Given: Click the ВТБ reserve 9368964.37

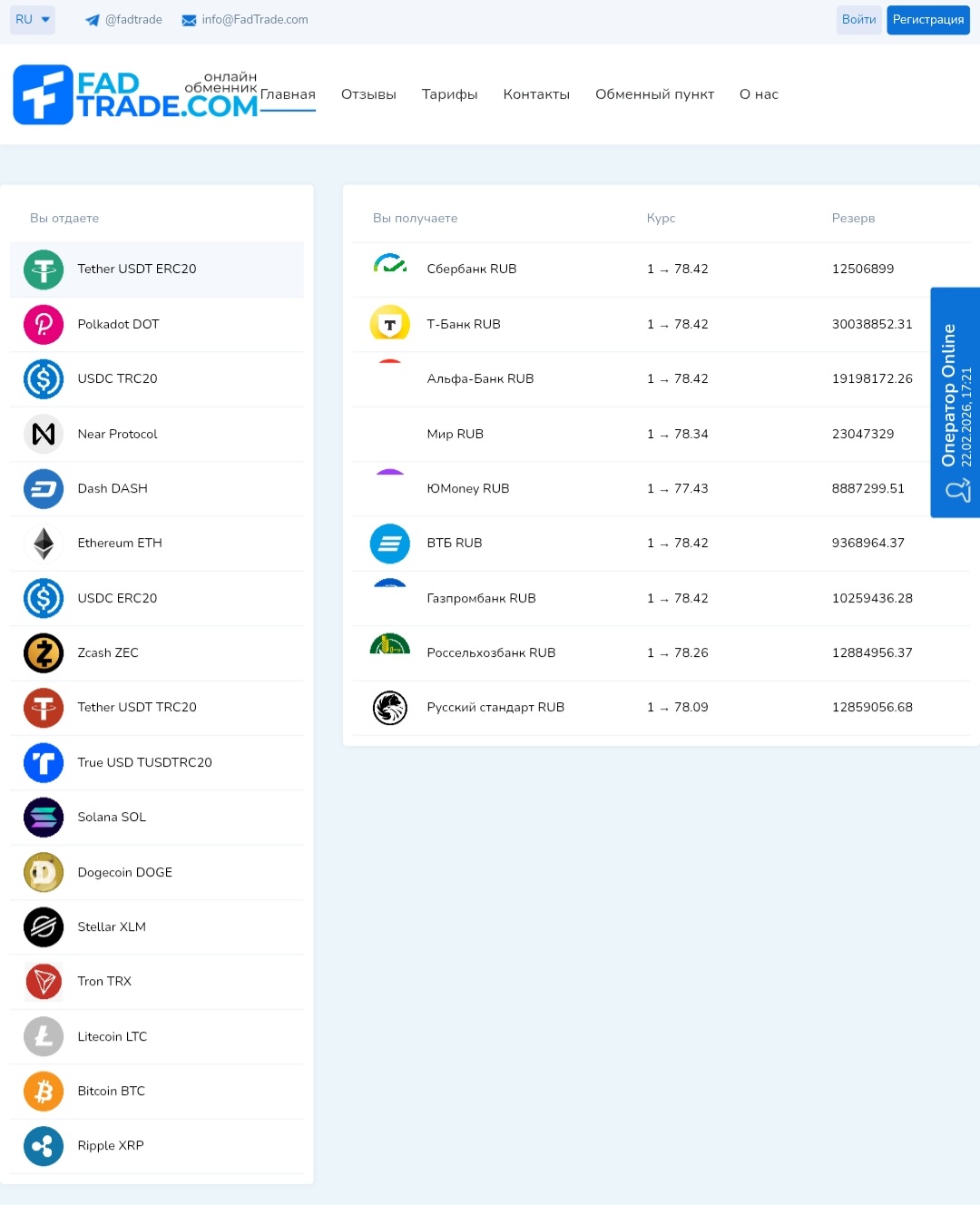Looking at the screenshot, I should (x=868, y=544).
